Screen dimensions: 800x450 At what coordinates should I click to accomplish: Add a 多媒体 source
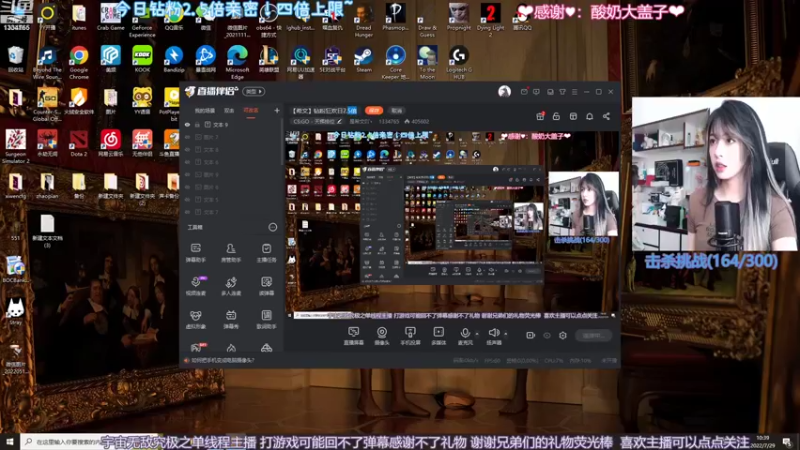click(438, 336)
